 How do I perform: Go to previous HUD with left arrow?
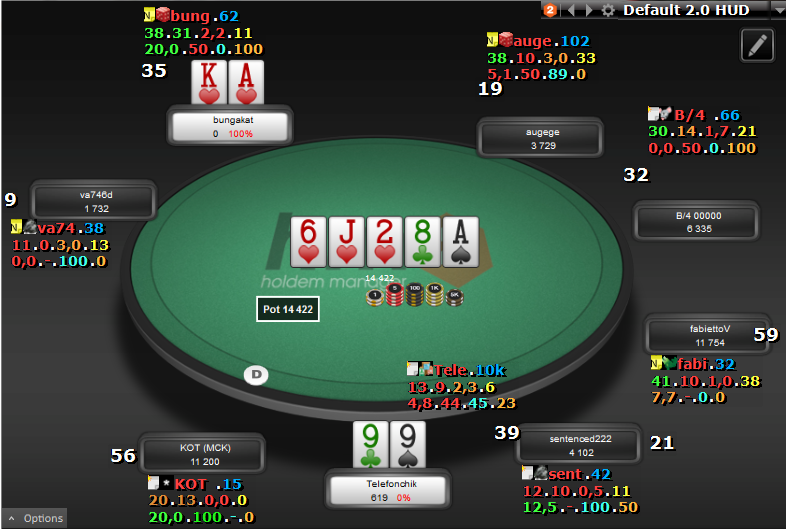(571, 10)
